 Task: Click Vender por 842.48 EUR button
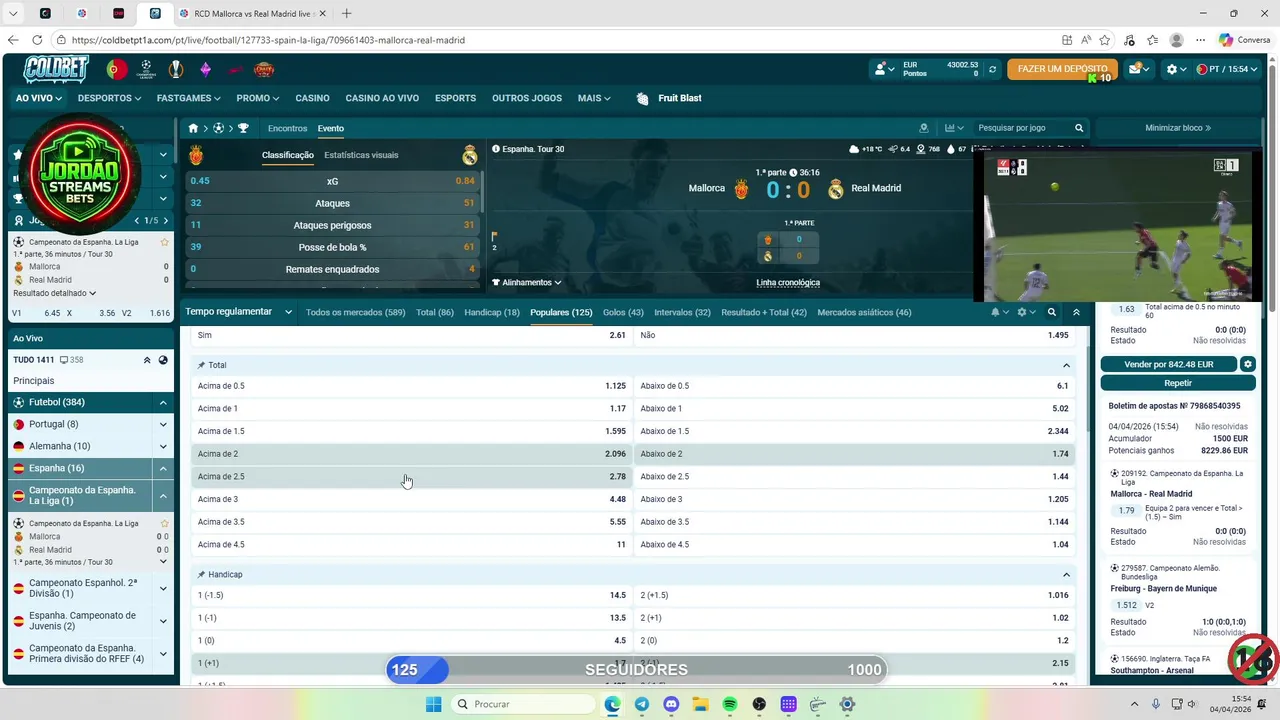point(1169,364)
